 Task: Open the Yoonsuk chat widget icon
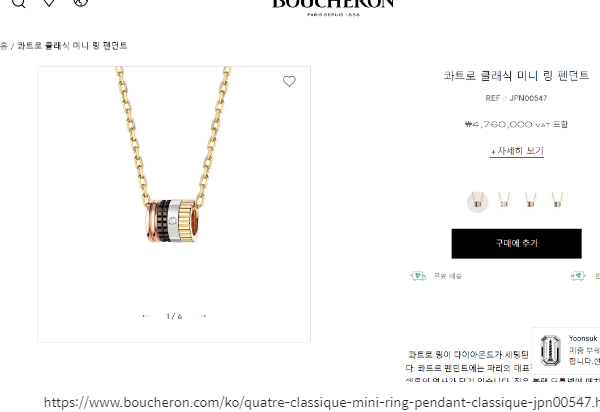[550, 350]
